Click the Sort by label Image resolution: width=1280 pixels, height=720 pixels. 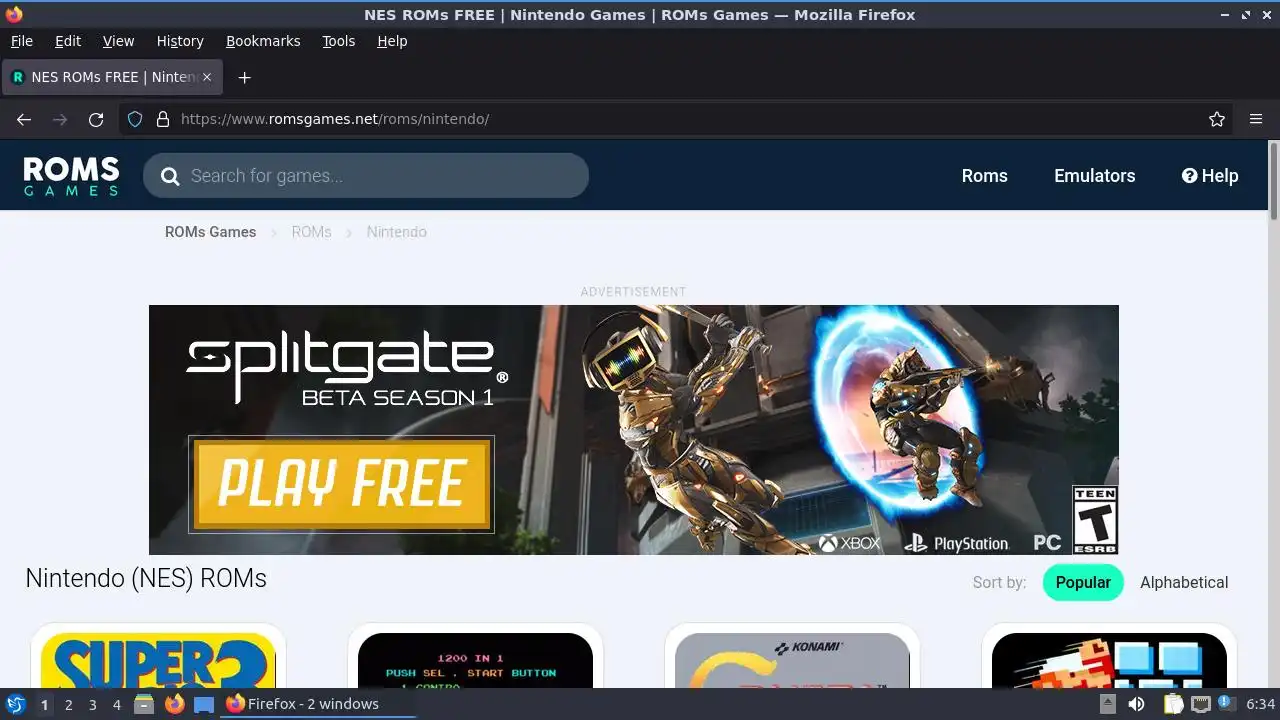[x=999, y=582]
